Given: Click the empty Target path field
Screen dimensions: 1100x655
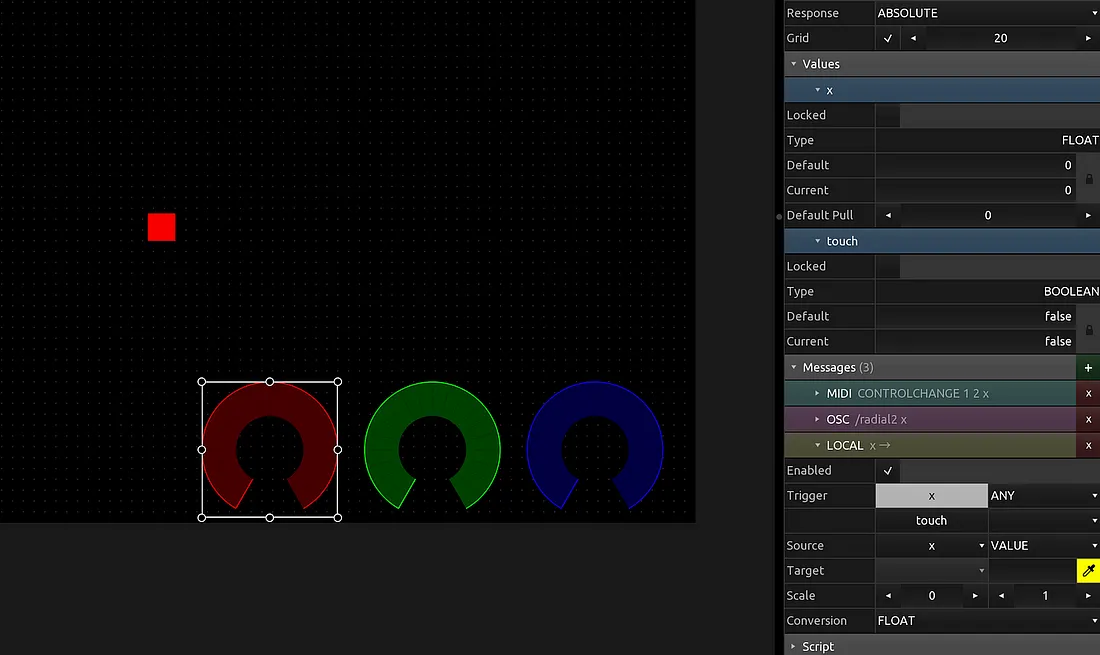Looking at the screenshot, I should coord(1032,571).
